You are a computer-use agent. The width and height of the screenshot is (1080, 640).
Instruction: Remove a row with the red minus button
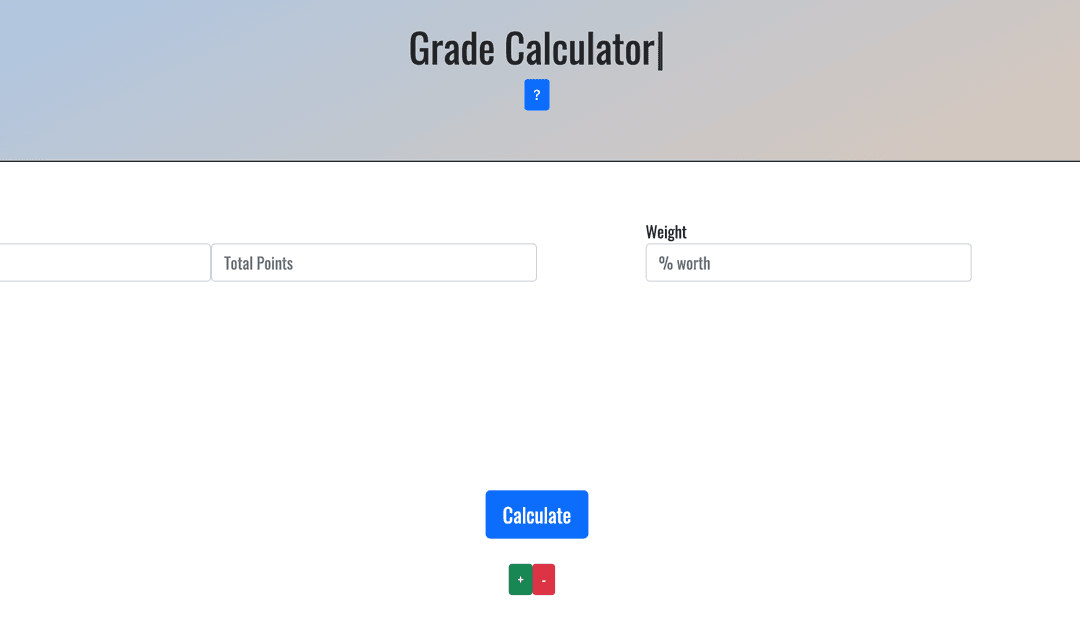click(x=543, y=579)
